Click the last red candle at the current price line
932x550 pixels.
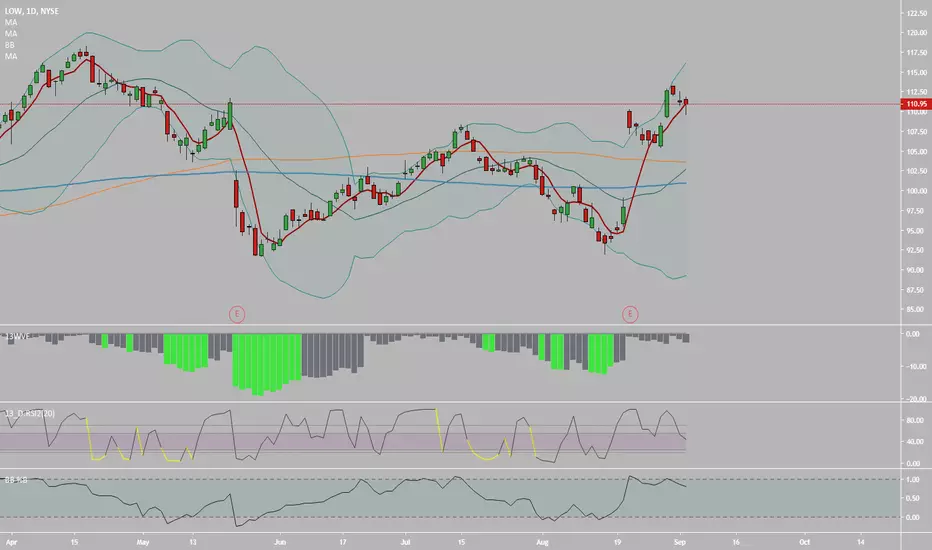pos(686,103)
